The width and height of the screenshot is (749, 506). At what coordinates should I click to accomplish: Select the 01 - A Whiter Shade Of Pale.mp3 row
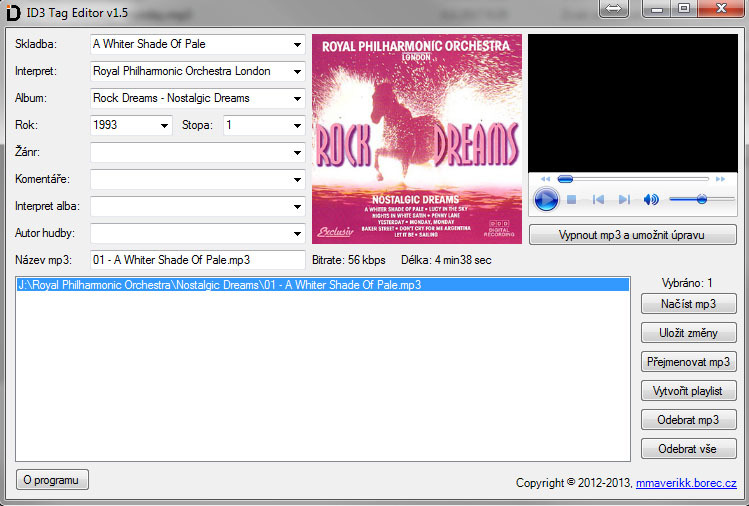point(322,285)
